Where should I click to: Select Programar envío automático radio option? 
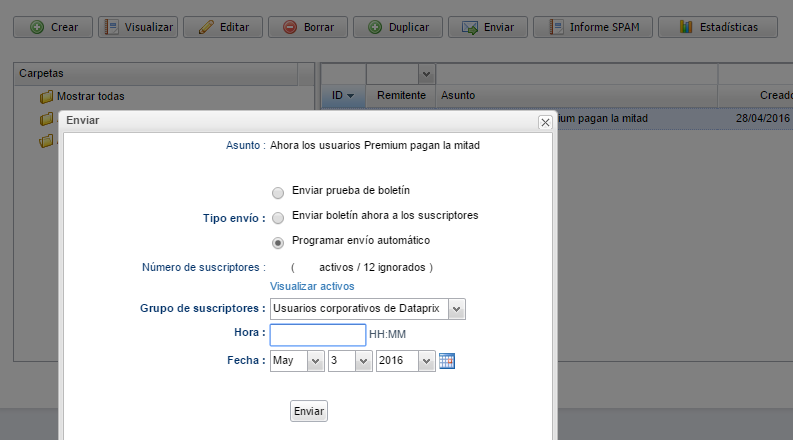coord(278,243)
